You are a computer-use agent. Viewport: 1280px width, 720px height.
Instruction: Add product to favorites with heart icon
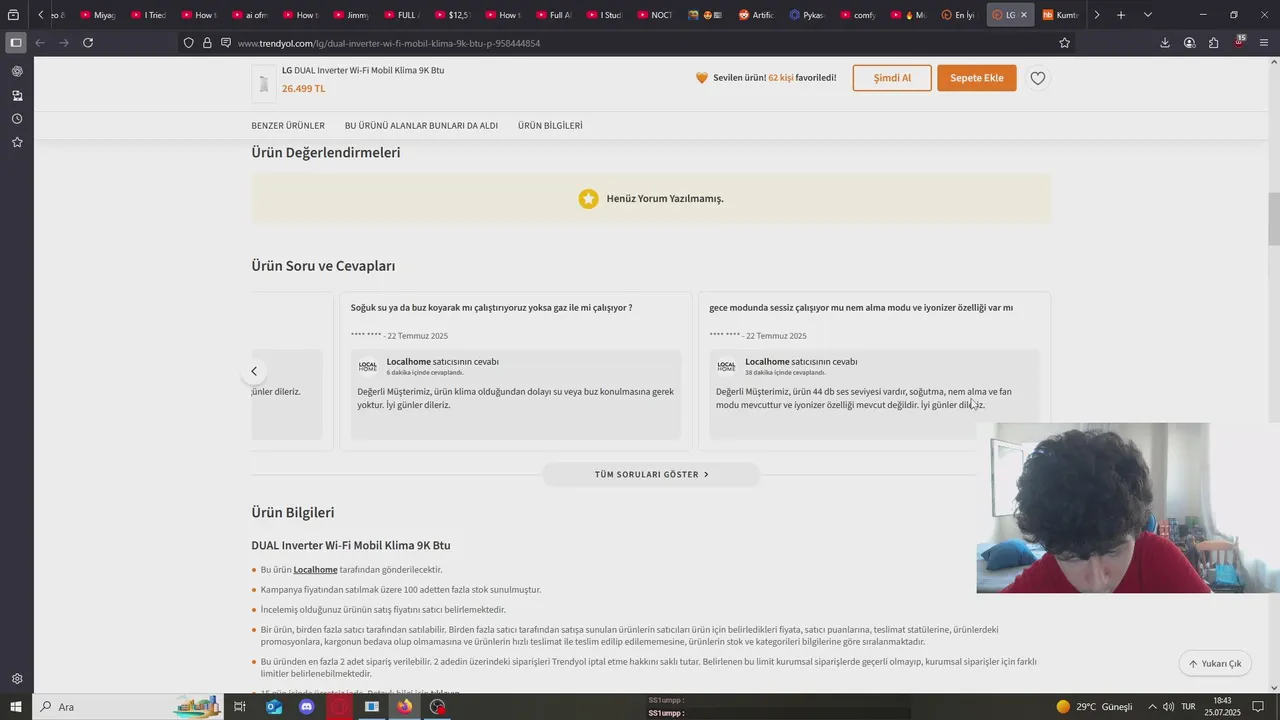[x=1038, y=78]
